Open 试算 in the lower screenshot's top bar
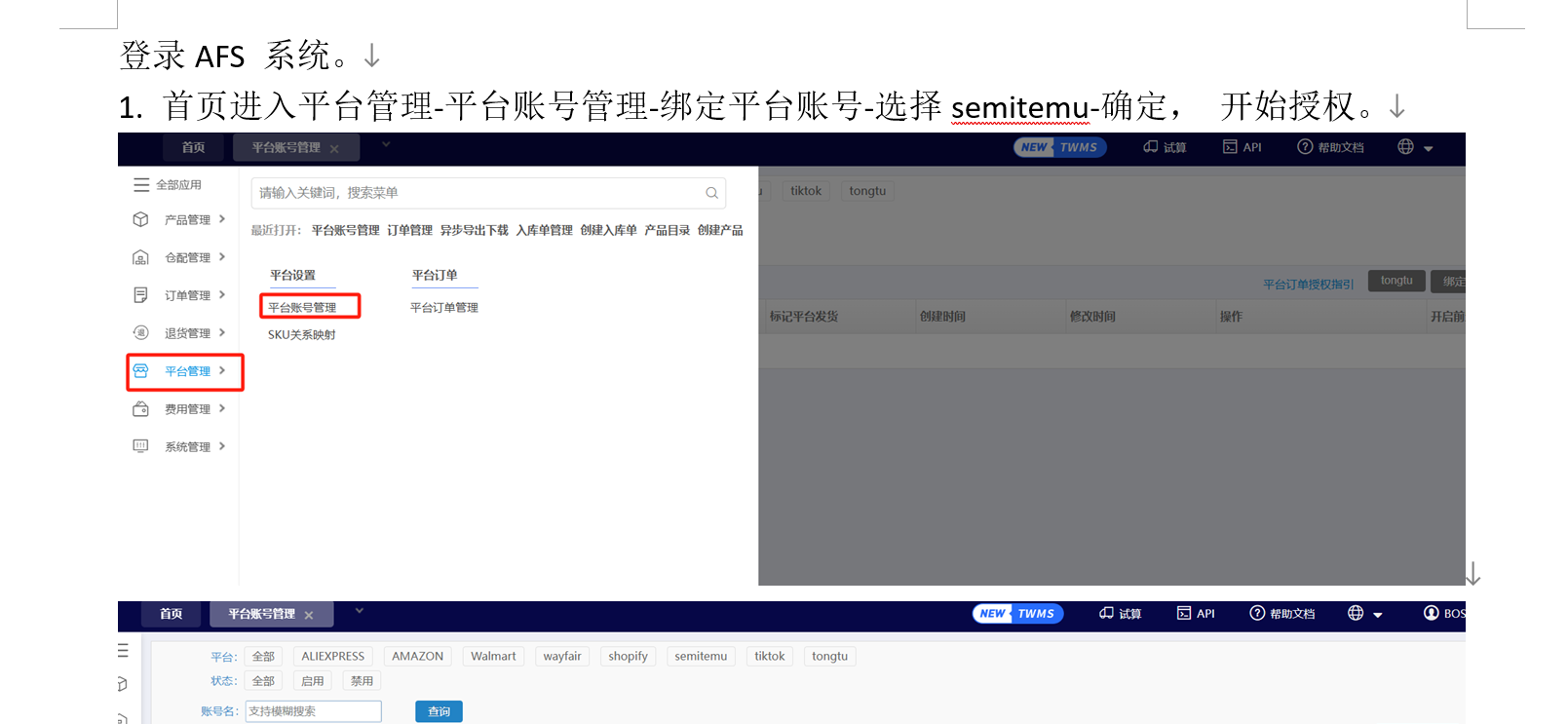The image size is (1568, 724). (1120, 614)
